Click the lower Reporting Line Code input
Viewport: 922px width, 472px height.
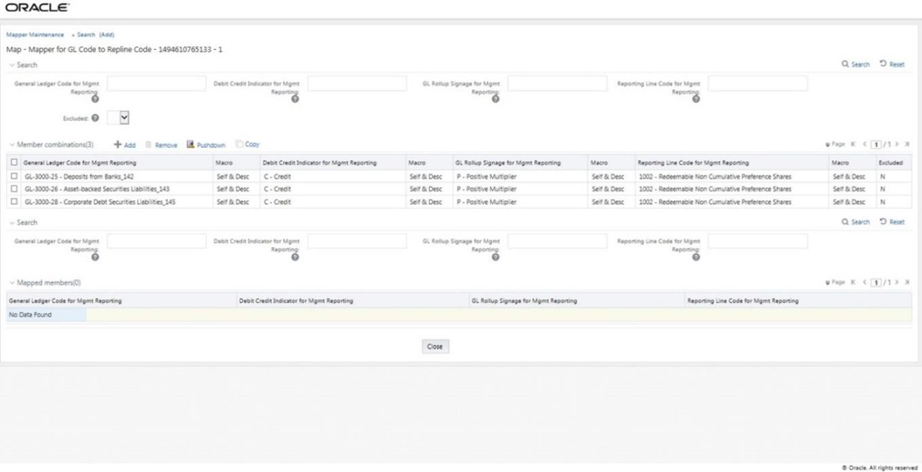click(x=758, y=240)
